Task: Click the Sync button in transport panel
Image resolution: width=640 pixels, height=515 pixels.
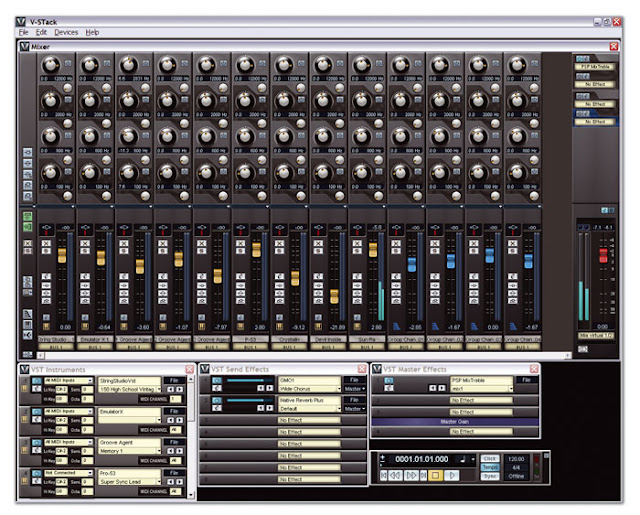Action: 489,476
